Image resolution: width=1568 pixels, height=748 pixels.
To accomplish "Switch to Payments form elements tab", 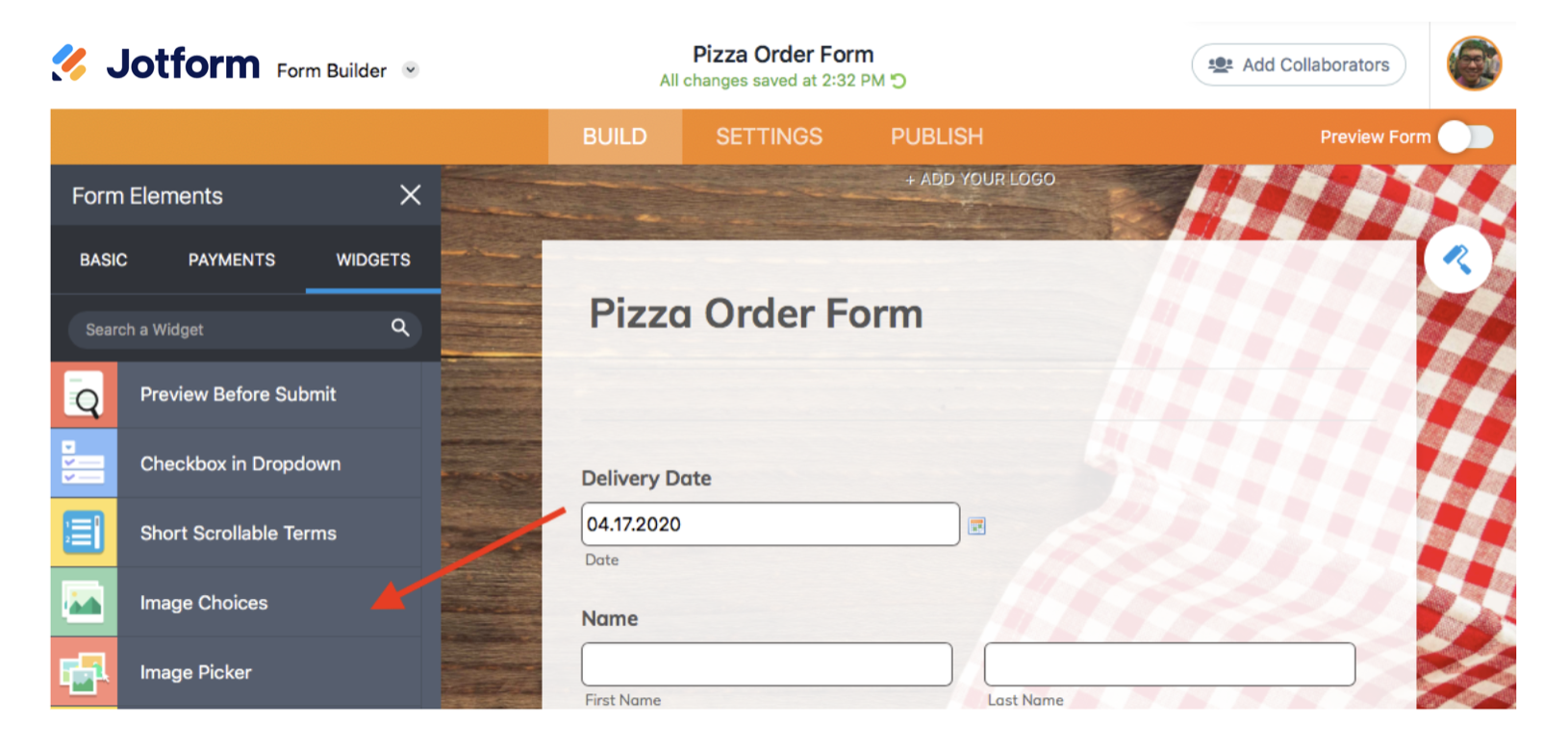I will coord(231,260).
